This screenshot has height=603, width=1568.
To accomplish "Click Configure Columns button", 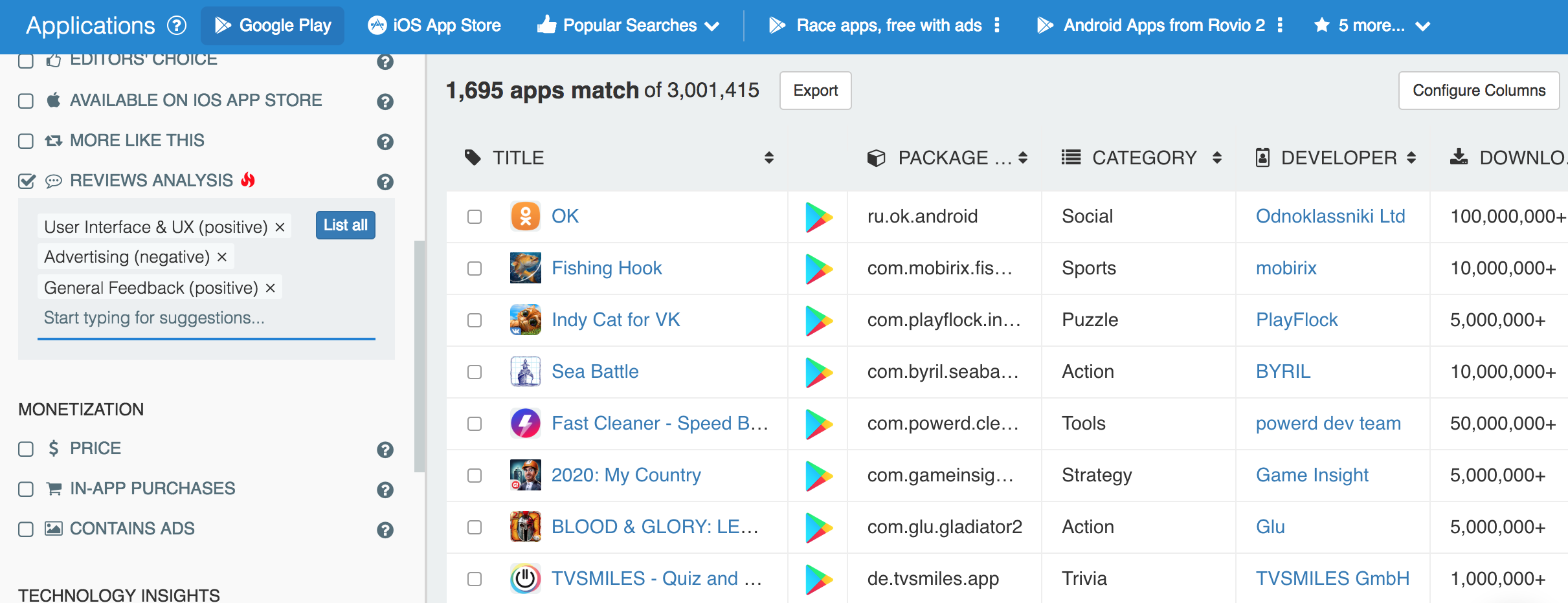I will tap(1479, 91).
